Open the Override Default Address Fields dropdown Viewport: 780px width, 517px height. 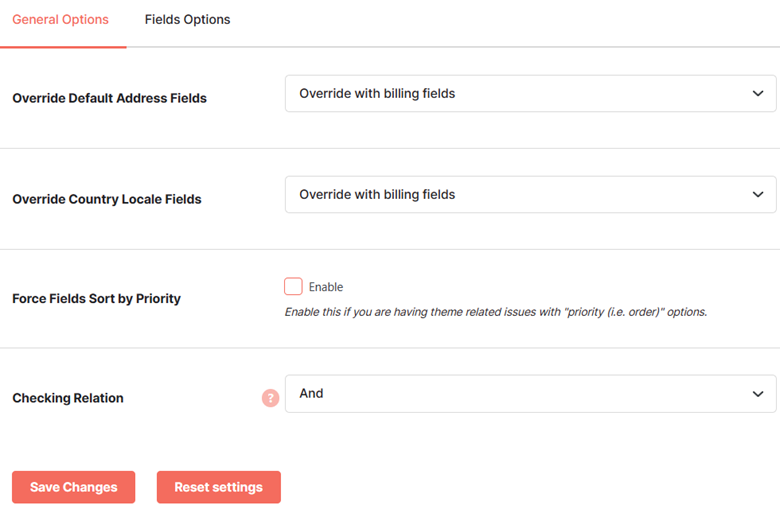coord(530,94)
